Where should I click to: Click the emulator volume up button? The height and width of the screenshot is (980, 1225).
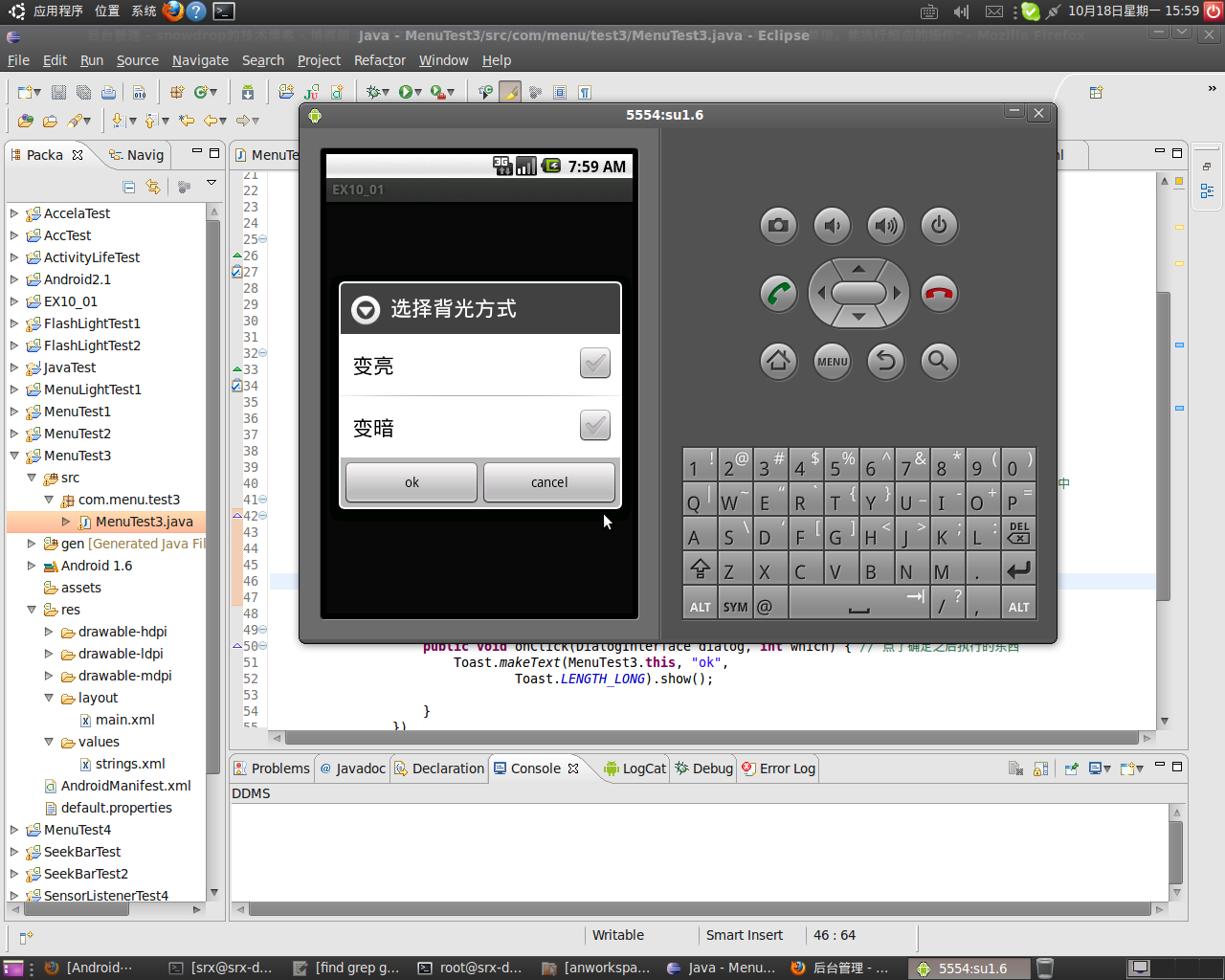click(885, 226)
